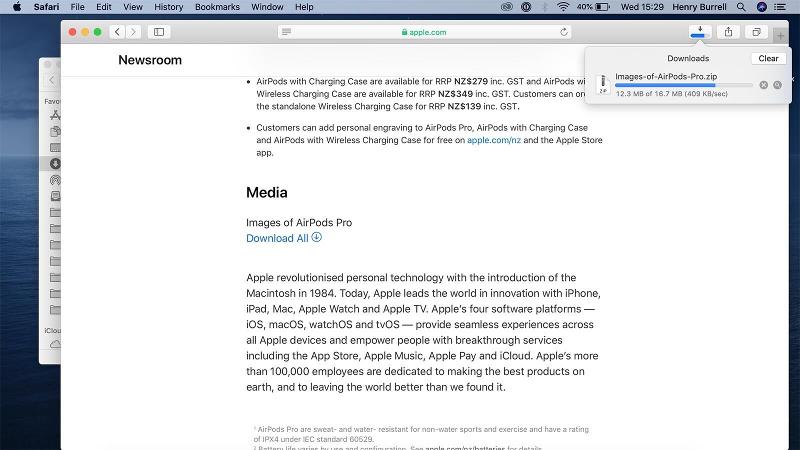
Task: Select Downloads in Finder sidebar
Action: (x=55, y=164)
